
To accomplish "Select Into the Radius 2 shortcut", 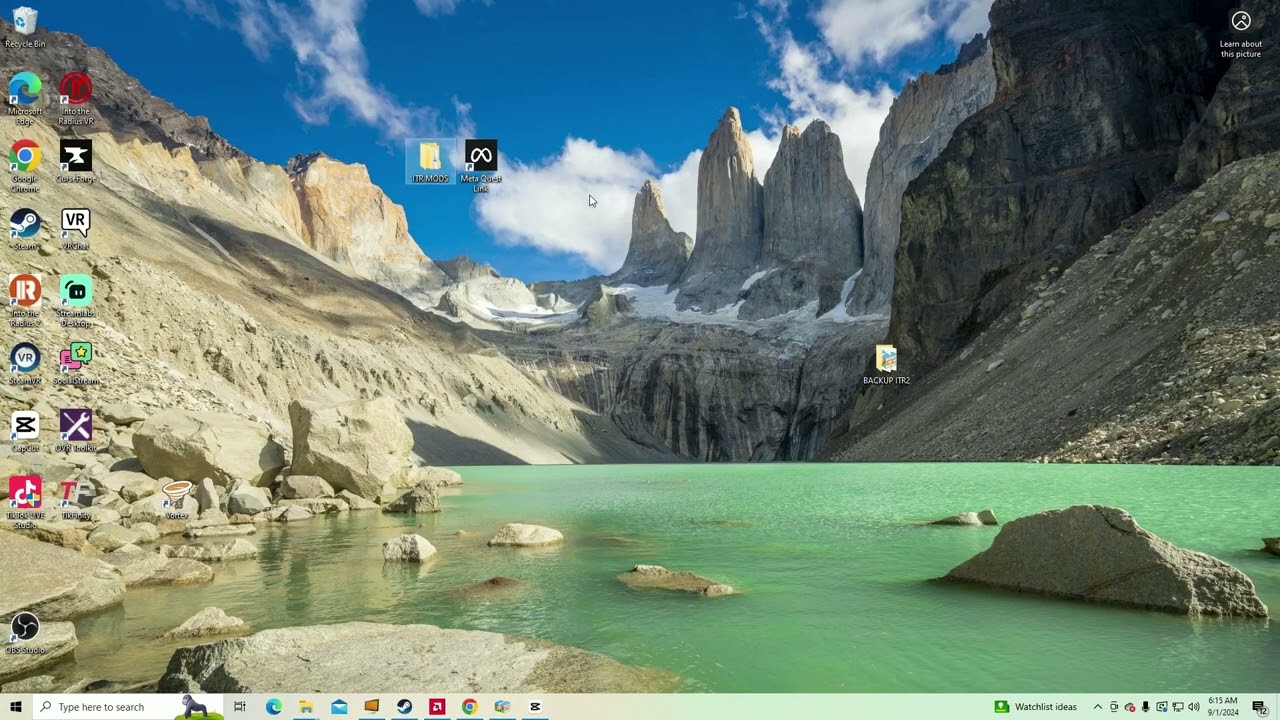I will [25, 301].
